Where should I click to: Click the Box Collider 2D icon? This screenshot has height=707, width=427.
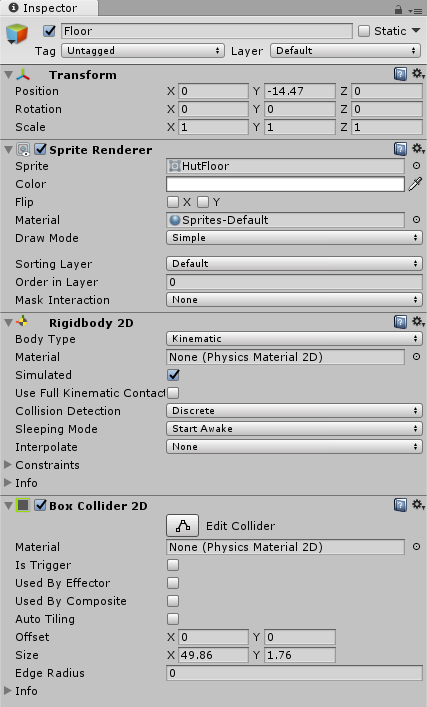coord(23,505)
